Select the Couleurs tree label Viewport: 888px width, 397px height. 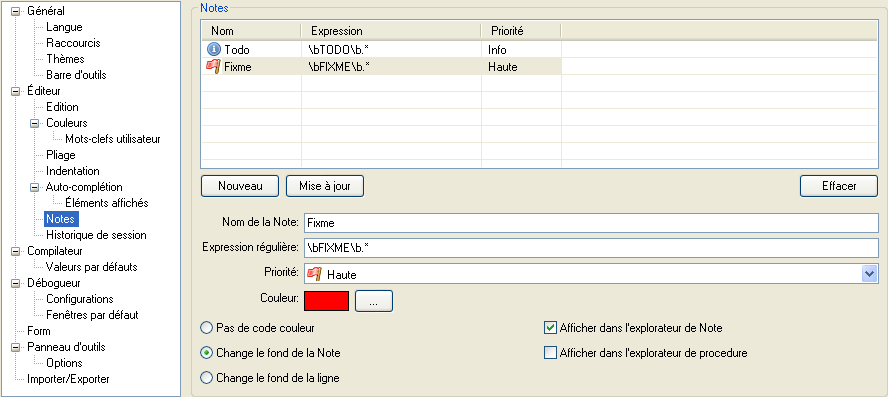click(x=67, y=123)
